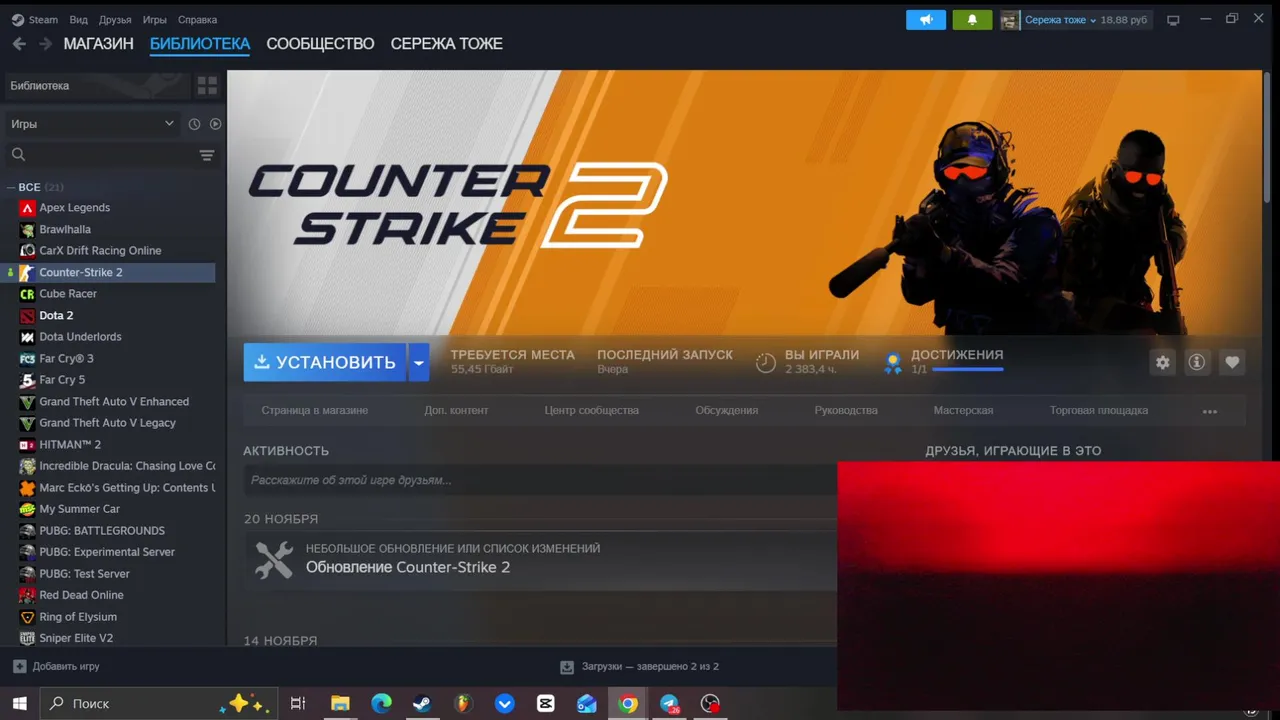The width and height of the screenshot is (1280, 720).
Task: Open the СООБЩЕСТВО section
Action: (320, 44)
